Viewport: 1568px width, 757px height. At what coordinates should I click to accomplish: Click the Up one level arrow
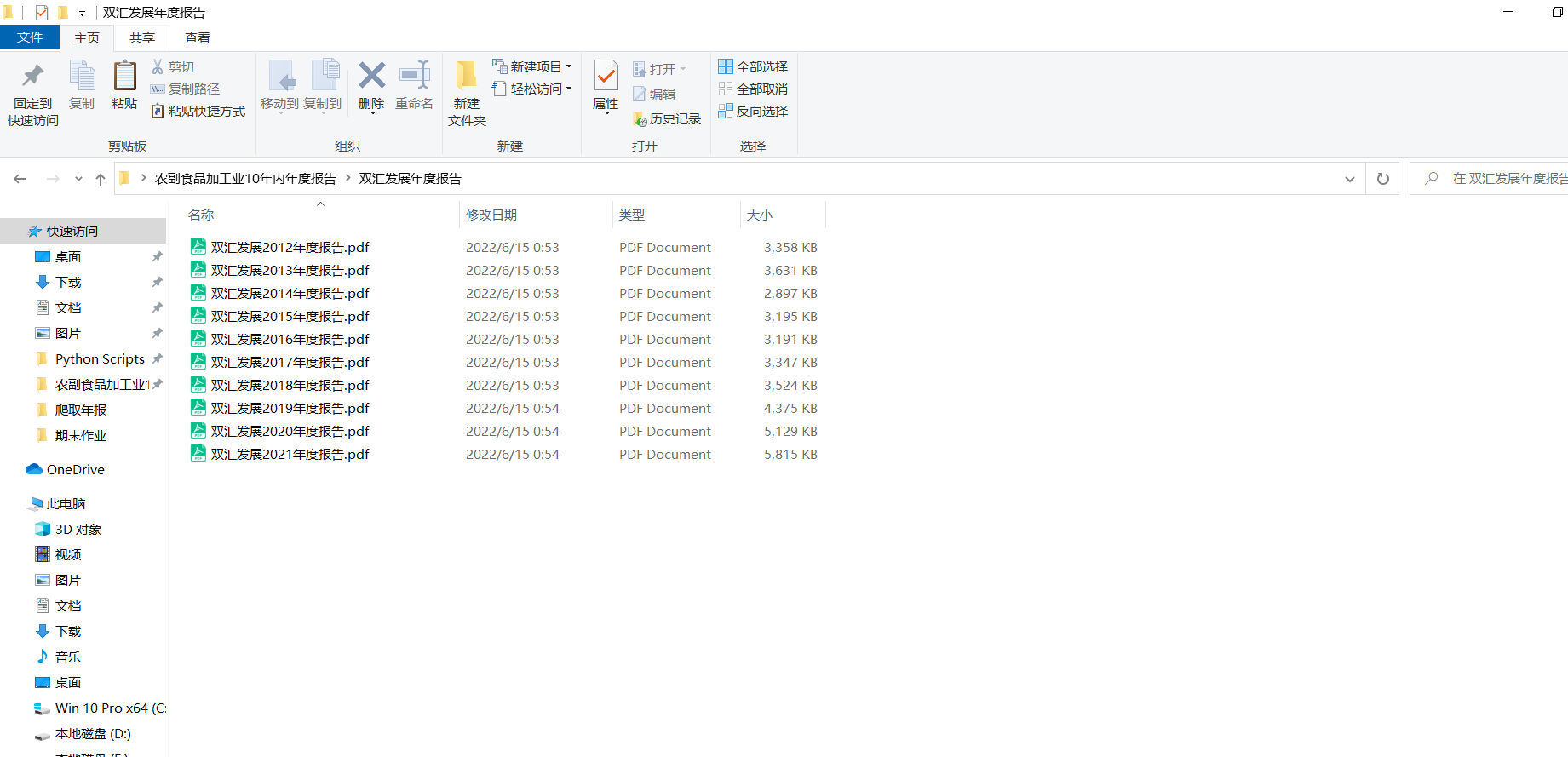coord(101,179)
